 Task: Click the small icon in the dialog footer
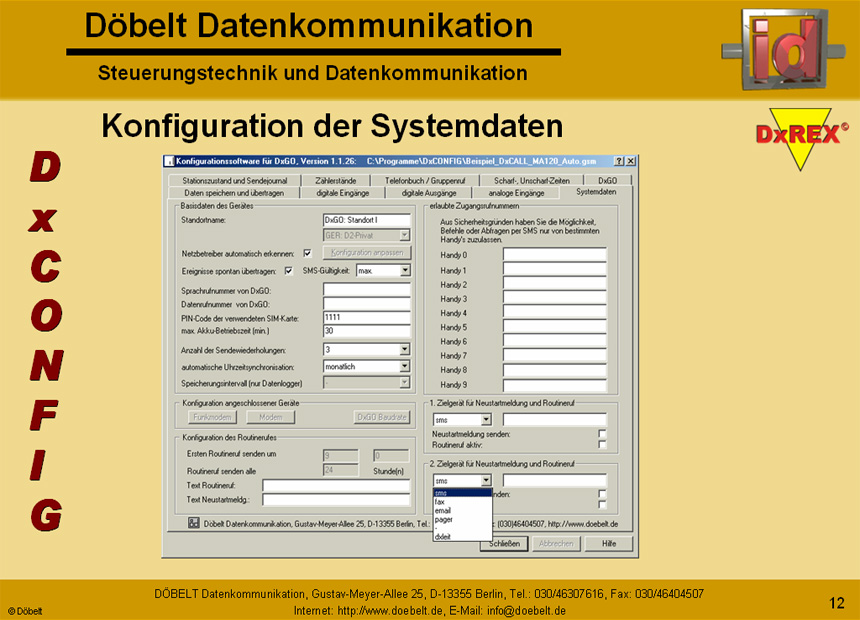point(194,523)
